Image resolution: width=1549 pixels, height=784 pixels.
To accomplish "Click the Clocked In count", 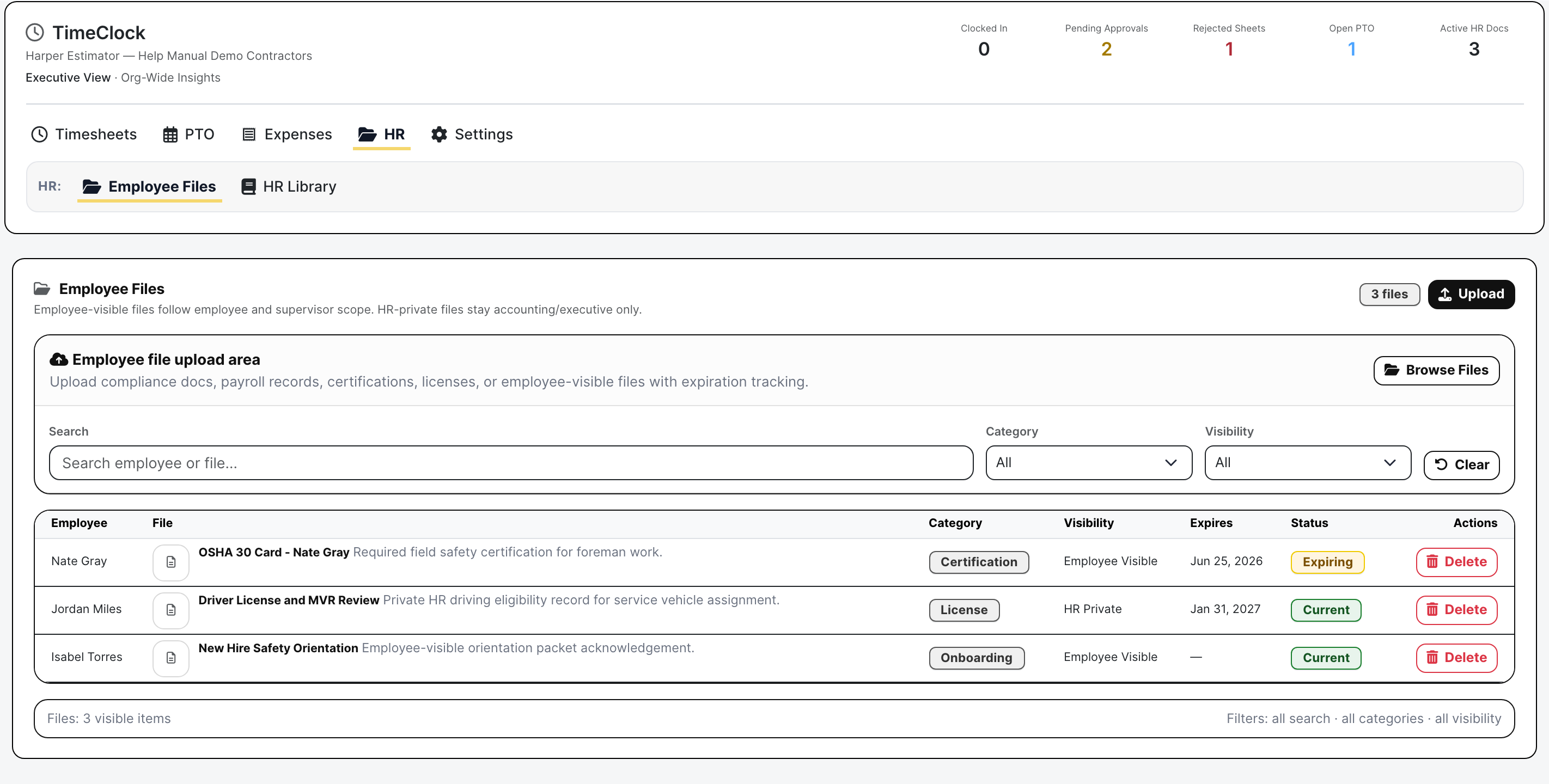I will pyautogui.click(x=984, y=48).
